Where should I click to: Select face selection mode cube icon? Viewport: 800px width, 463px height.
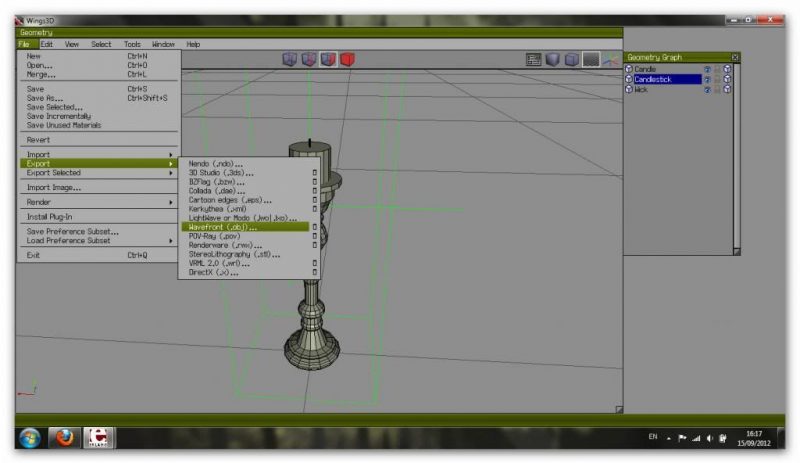327,60
